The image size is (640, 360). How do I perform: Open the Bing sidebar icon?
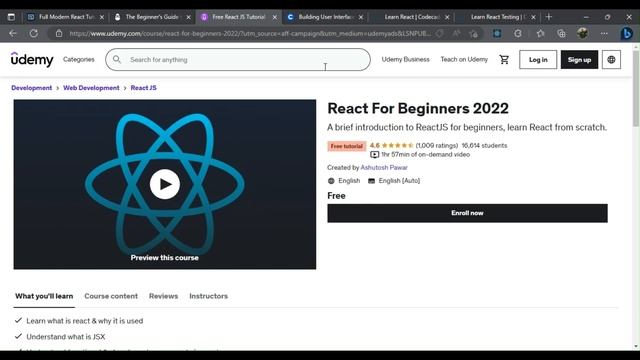pyautogui.click(x=627, y=33)
